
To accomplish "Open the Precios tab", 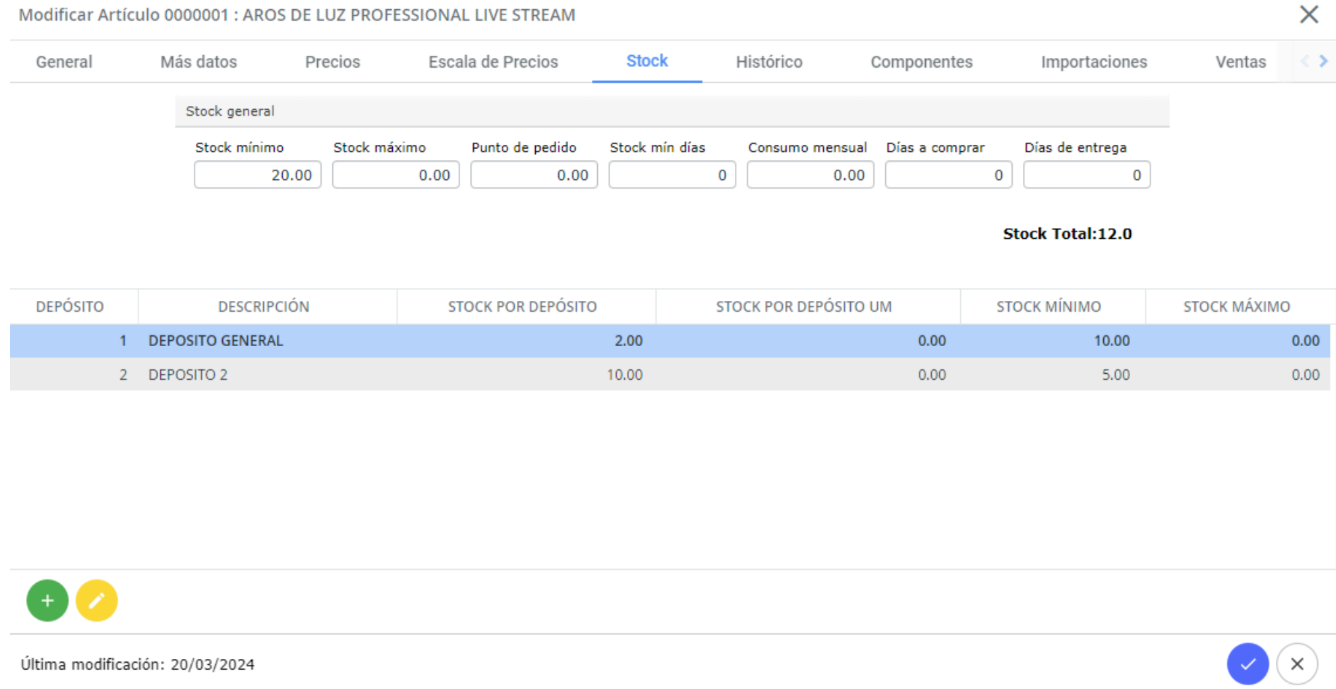I will [333, 62].
